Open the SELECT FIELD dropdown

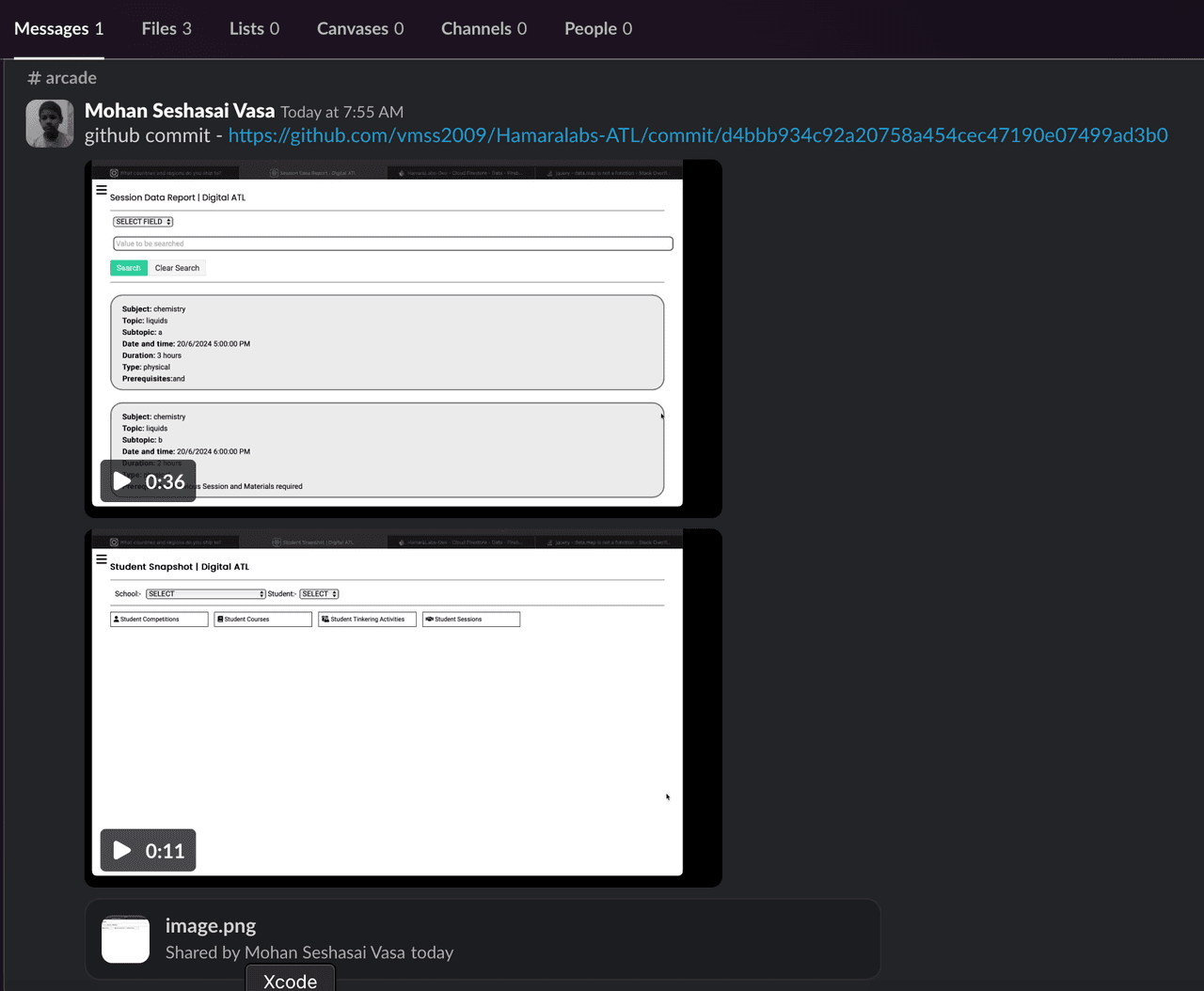pos(143,222)
